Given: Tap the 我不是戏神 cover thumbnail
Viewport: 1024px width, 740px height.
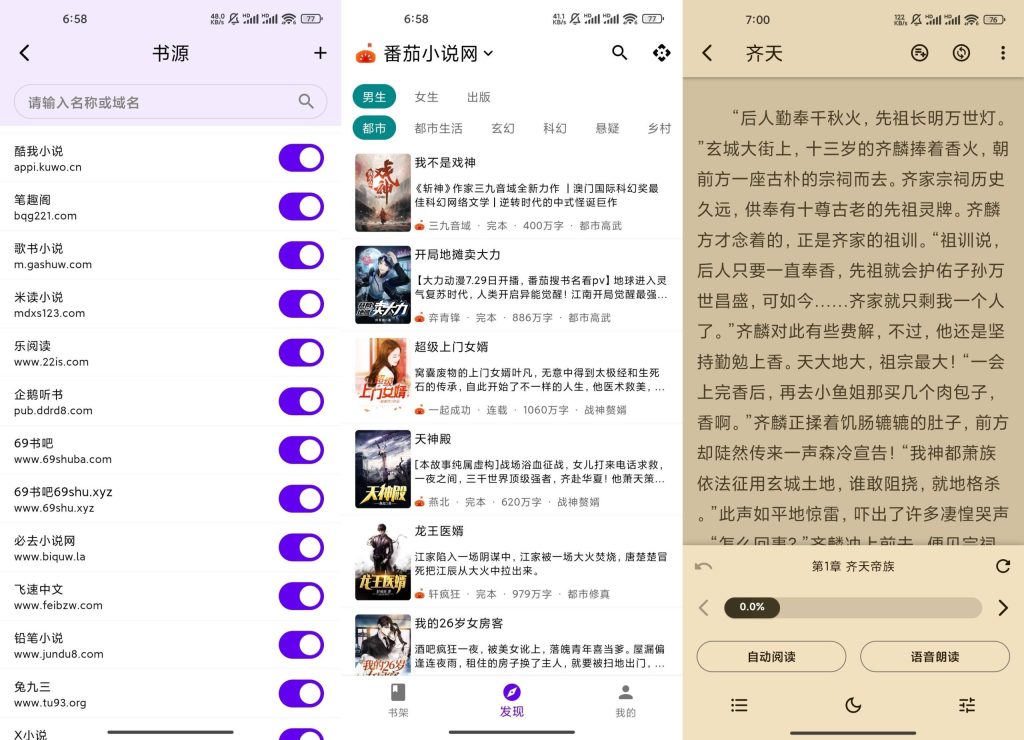Looking at the screenshot, I should (x=383, y=193).
